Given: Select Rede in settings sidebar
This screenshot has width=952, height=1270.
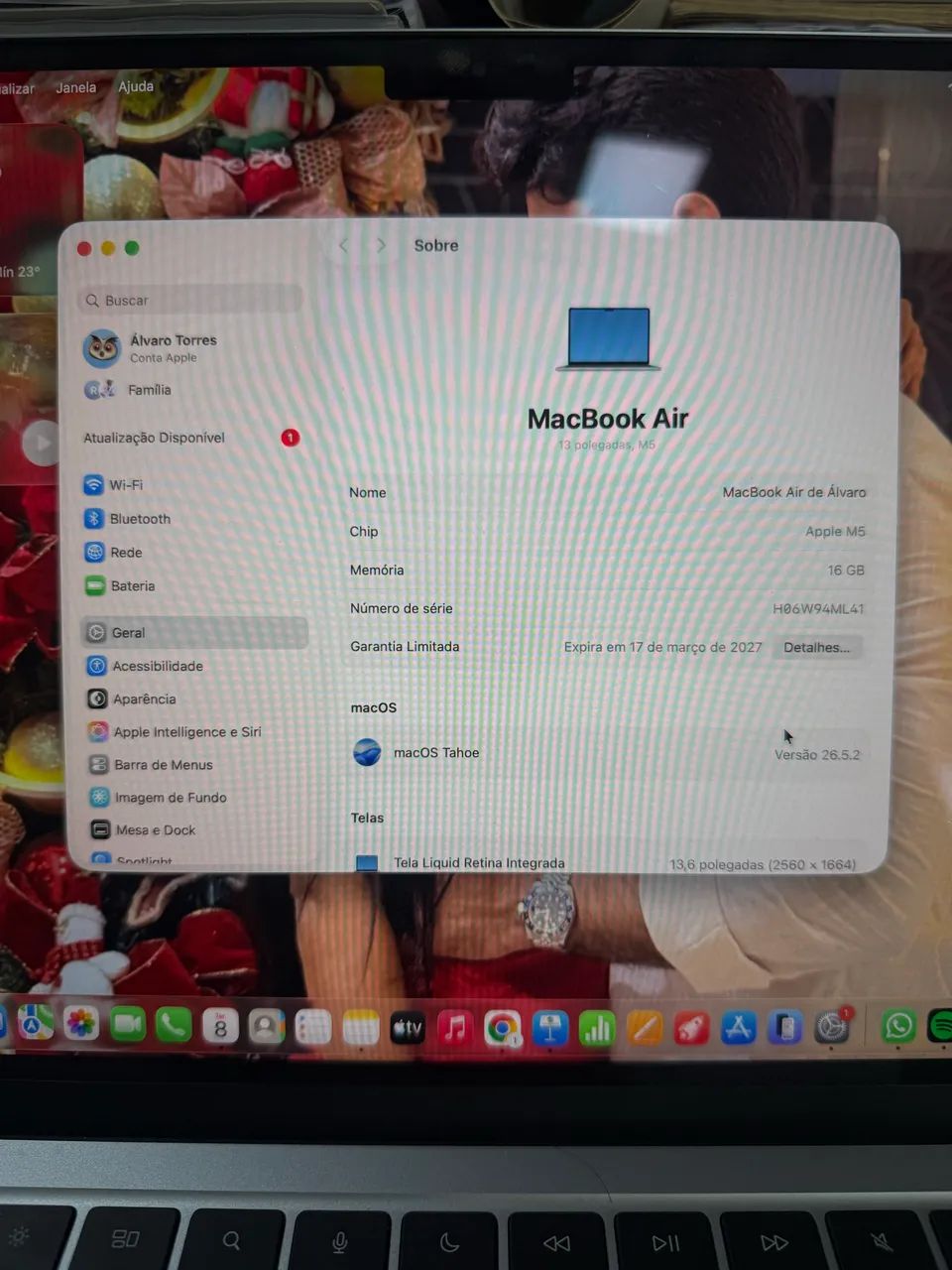Looking at the screenshot, I should point(113,553).
